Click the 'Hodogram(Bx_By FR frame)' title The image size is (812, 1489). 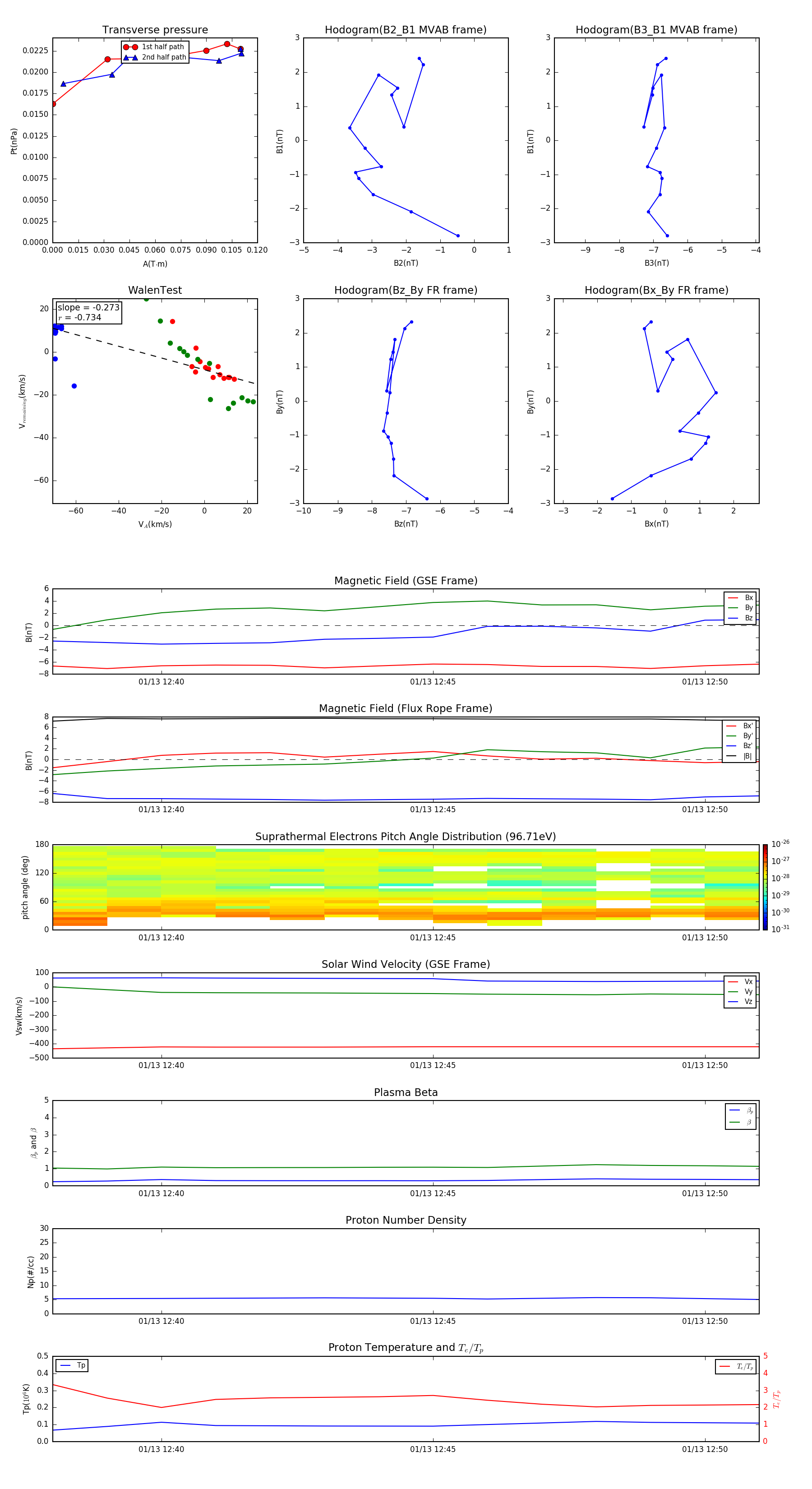click(656, 290)
